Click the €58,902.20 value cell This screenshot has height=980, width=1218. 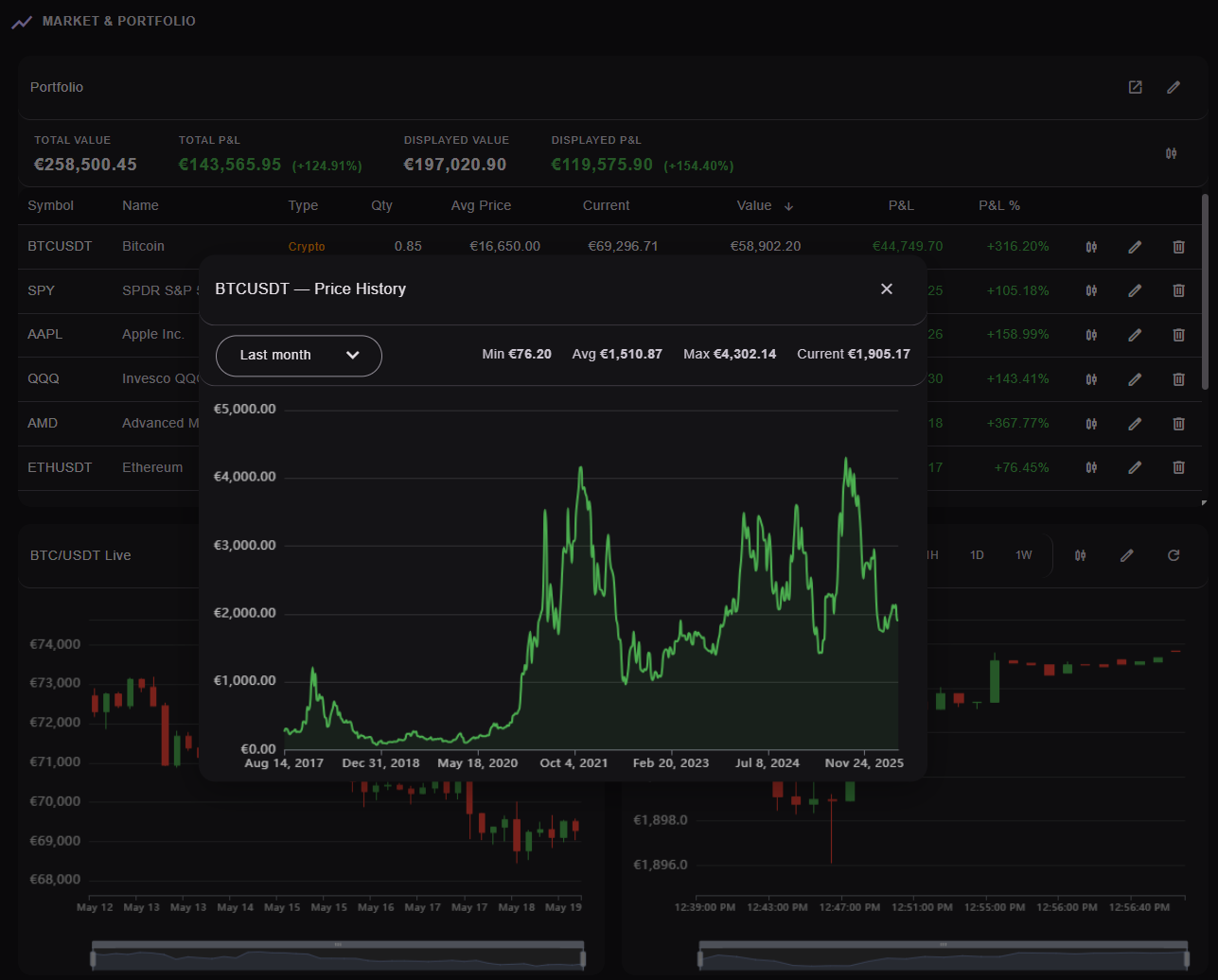tap(766, 246)
